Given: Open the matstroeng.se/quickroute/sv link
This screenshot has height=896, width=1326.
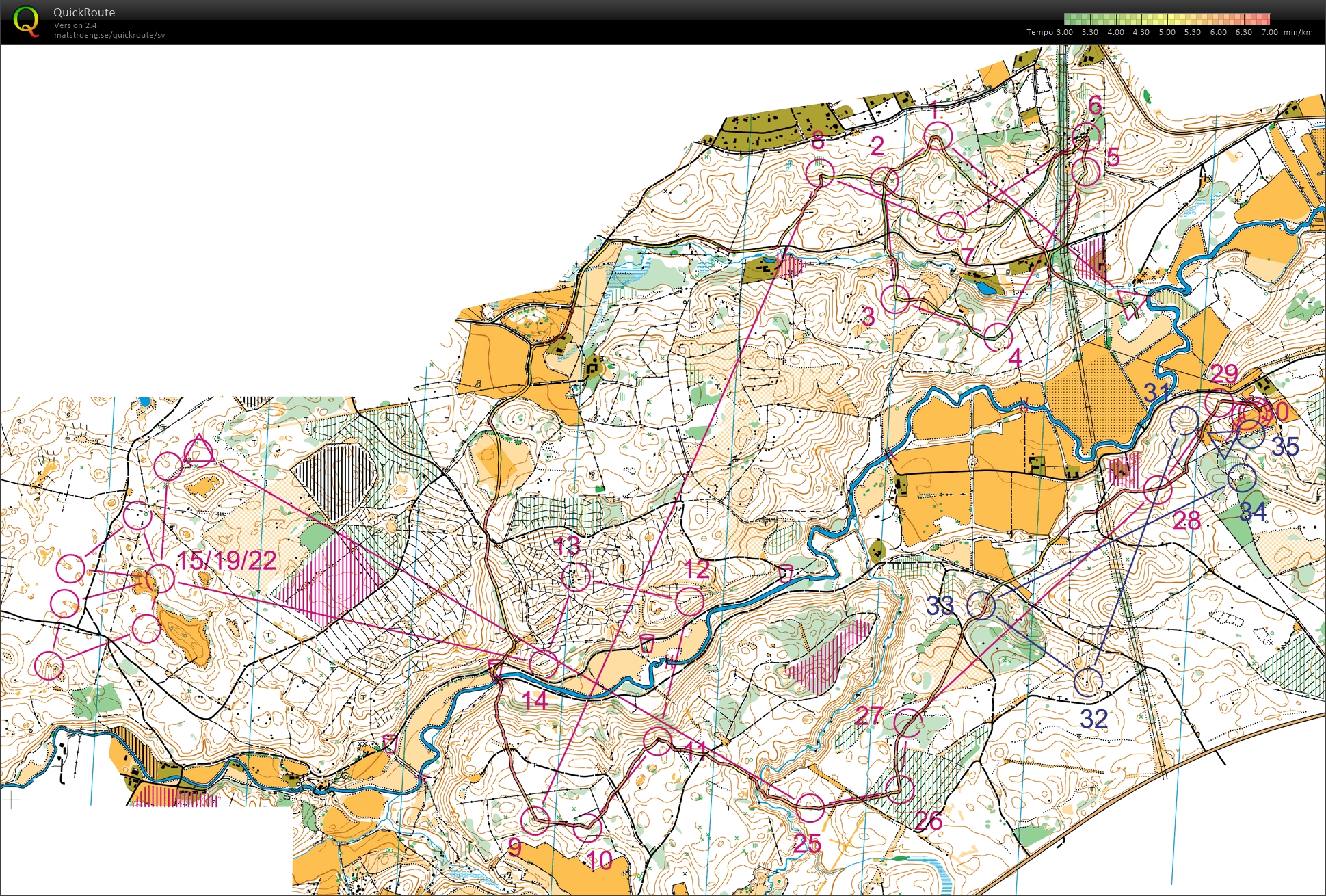Looking at the screenshot, I should coord(109,35).
